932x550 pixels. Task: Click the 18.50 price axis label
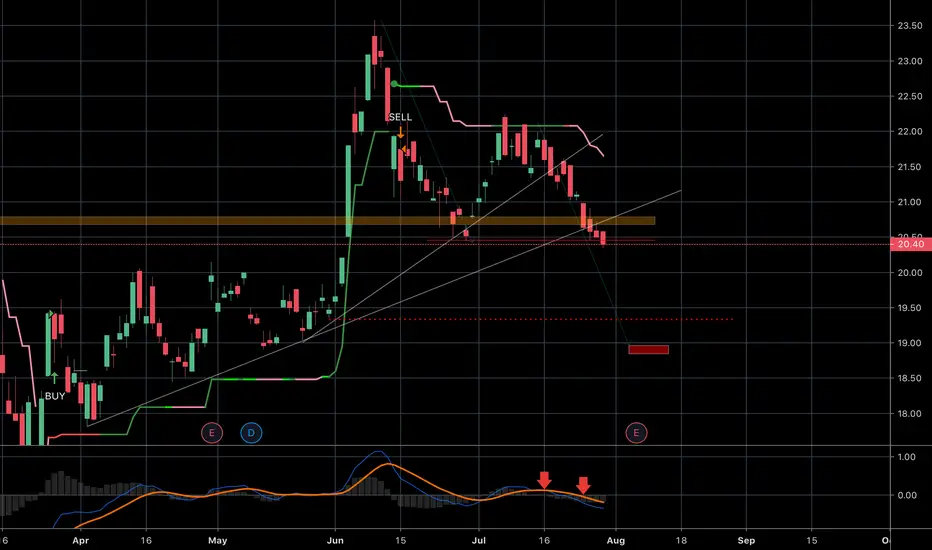click(910, 378)
